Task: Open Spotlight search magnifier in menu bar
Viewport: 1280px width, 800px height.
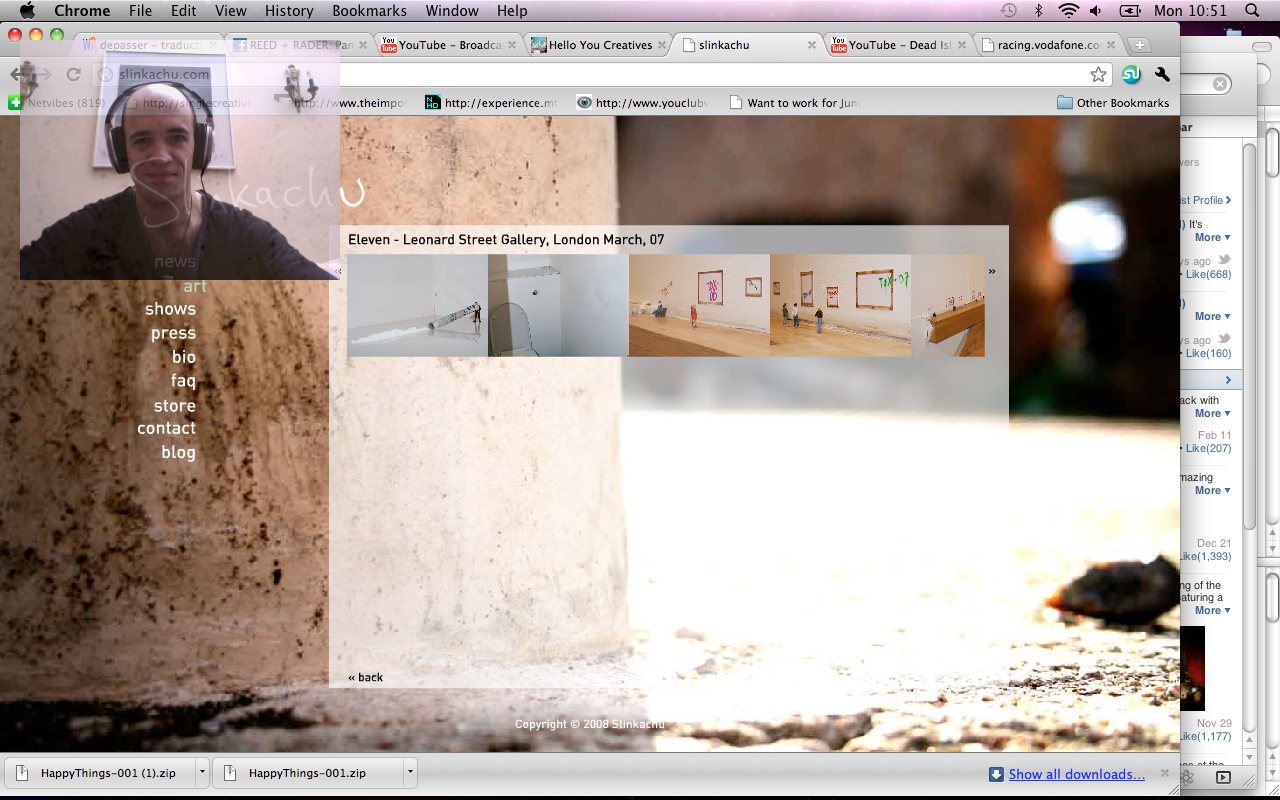Action: pos(1252,11)
